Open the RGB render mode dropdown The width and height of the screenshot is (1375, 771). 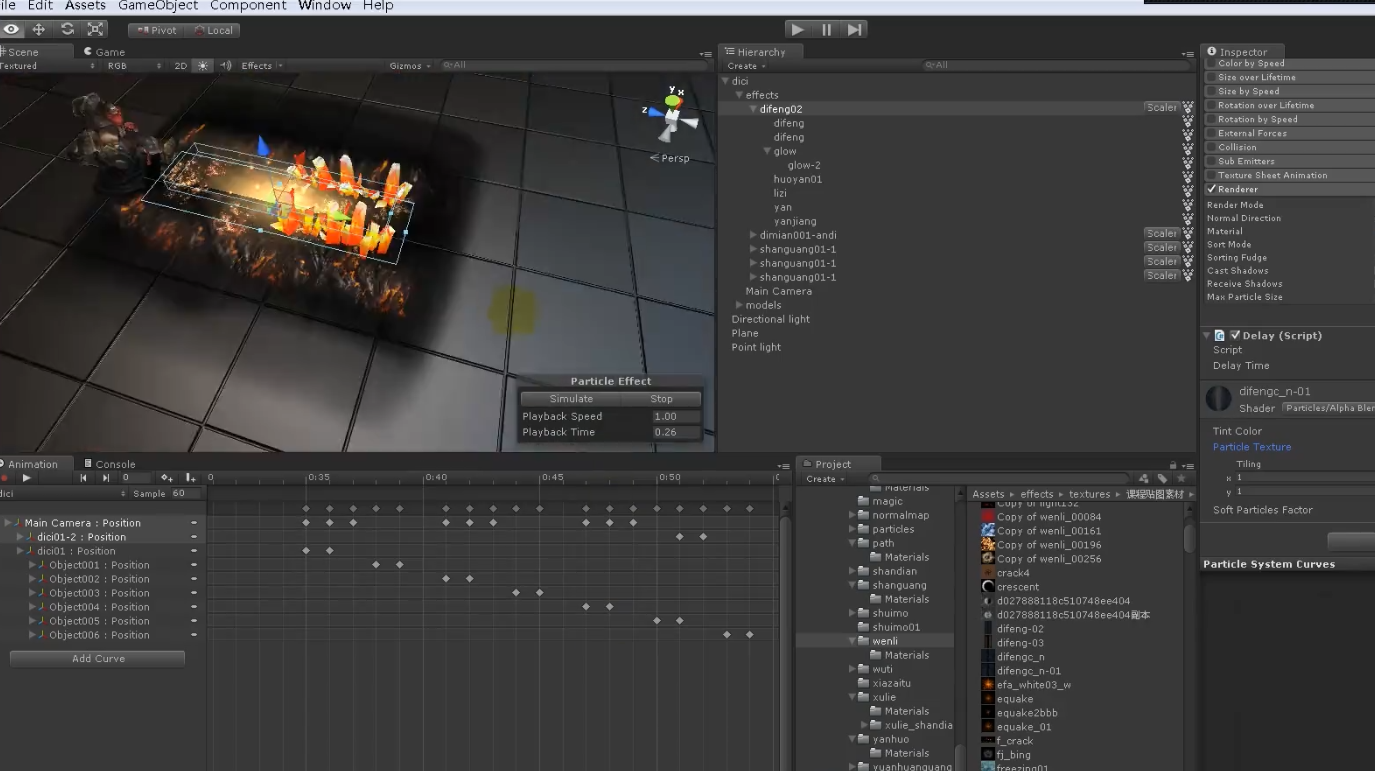(x=134, y=66)
